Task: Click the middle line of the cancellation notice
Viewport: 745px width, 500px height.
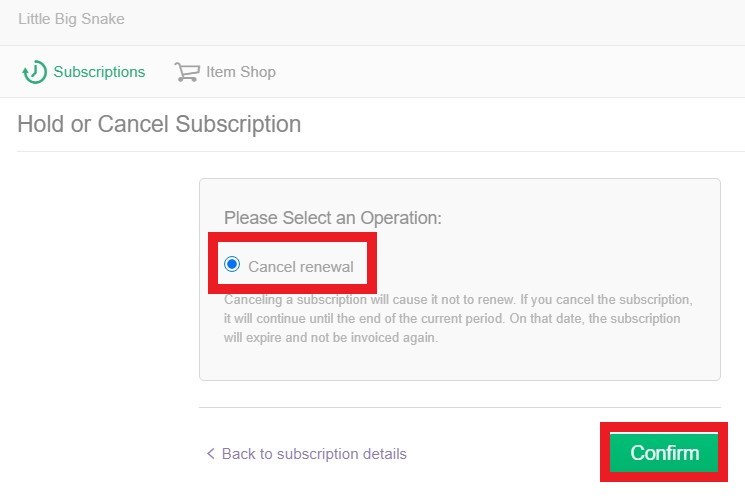Action: 458,319
